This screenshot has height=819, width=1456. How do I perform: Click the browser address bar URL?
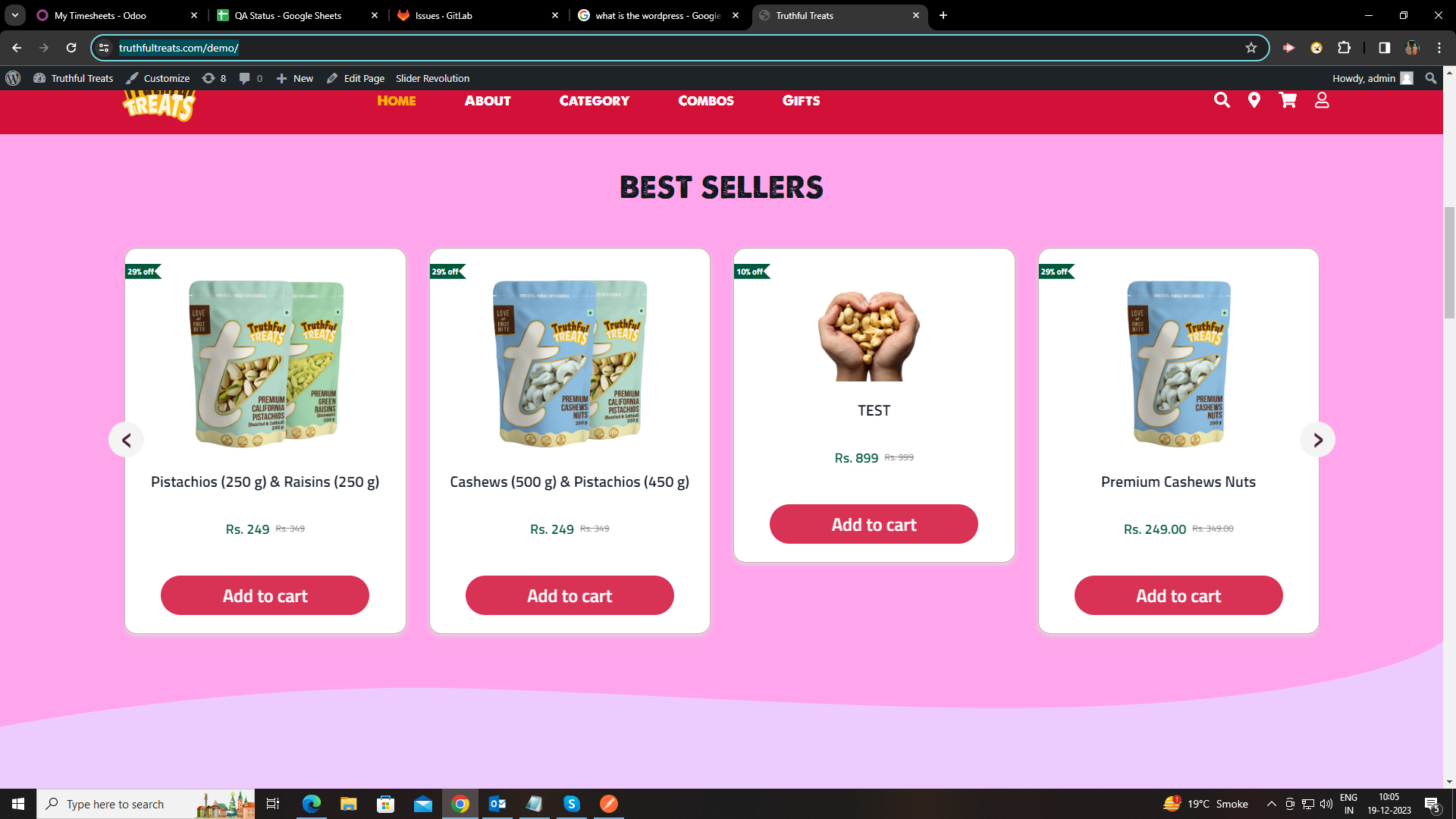click(x=179, y=48)
